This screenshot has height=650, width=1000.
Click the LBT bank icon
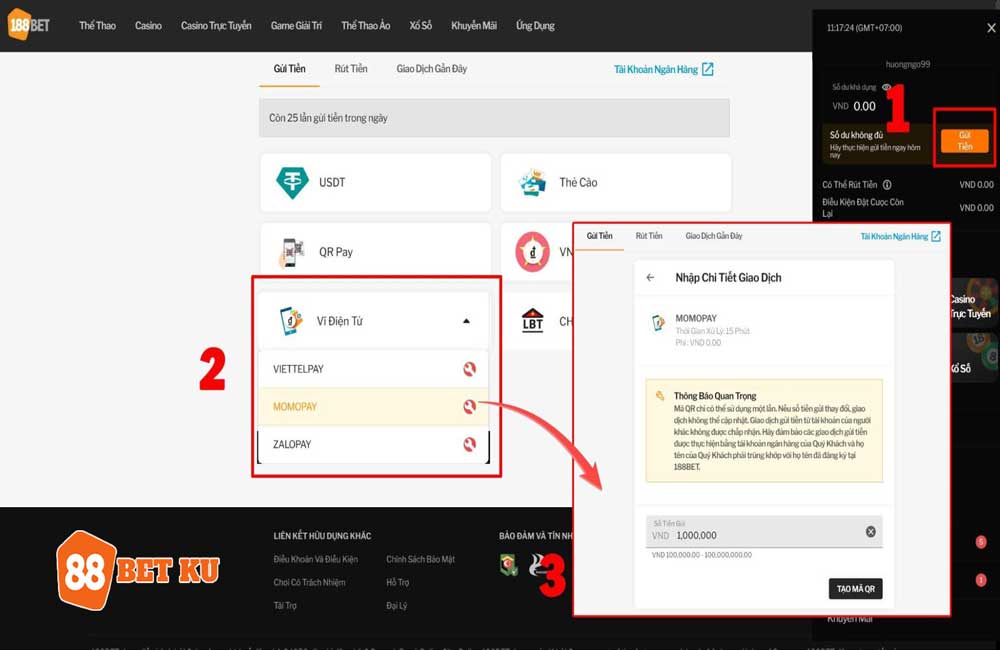coord(533,320)
